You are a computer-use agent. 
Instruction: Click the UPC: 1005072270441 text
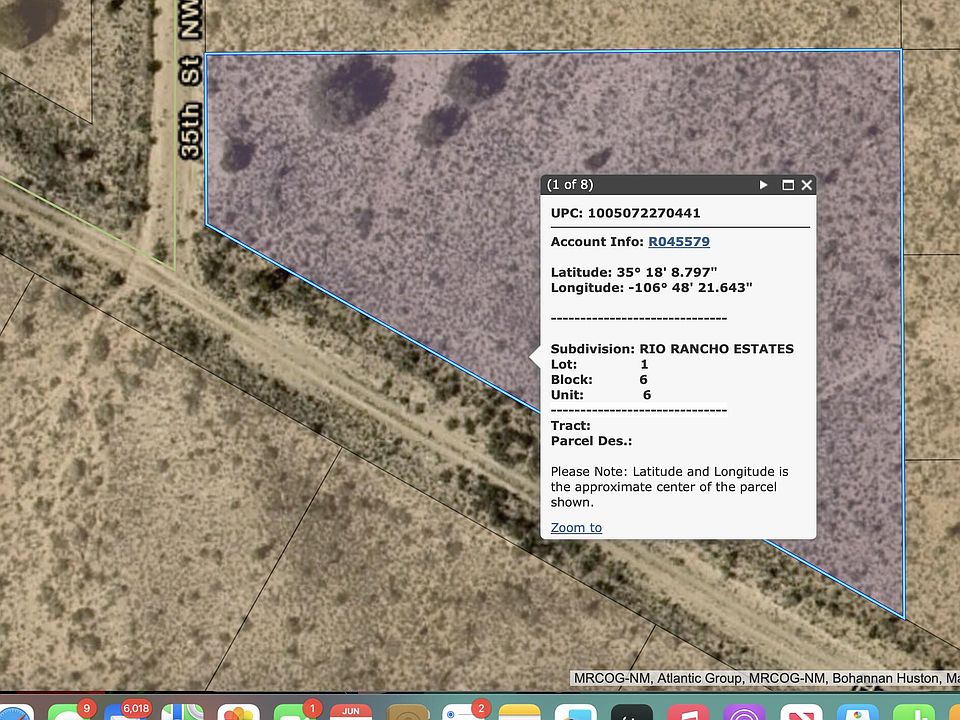tap(625, 213)
